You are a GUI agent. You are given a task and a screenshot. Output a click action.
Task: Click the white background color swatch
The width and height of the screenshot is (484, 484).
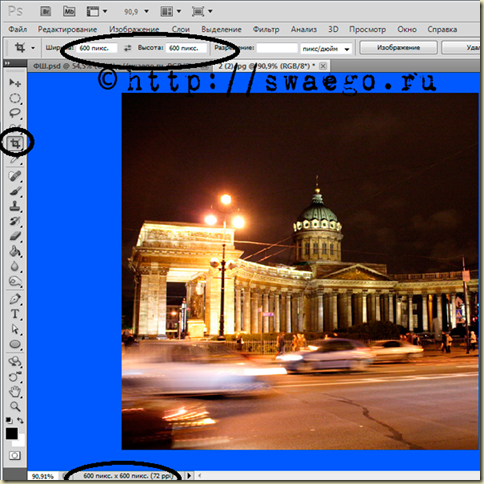21,442
